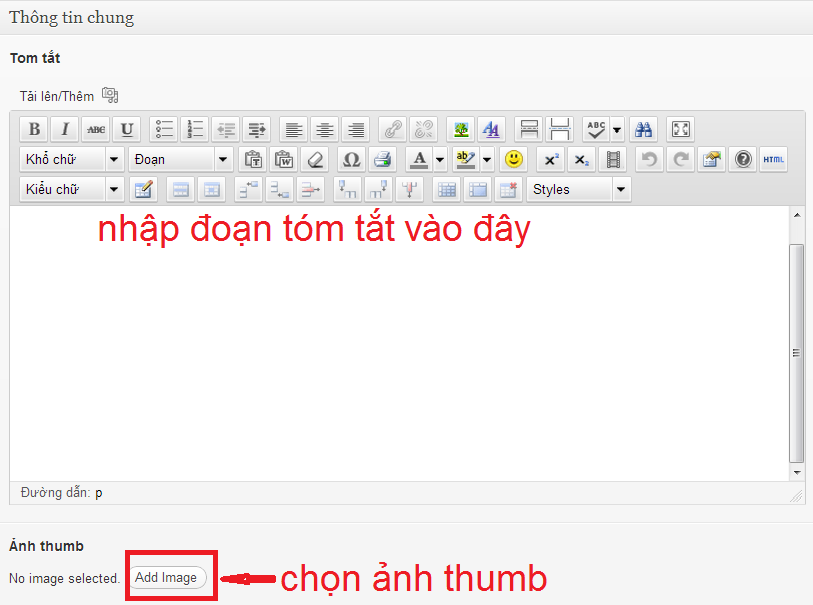Insert a bulleted unordered list
This screenshot has height=605, width=813.
click(164, 129)
